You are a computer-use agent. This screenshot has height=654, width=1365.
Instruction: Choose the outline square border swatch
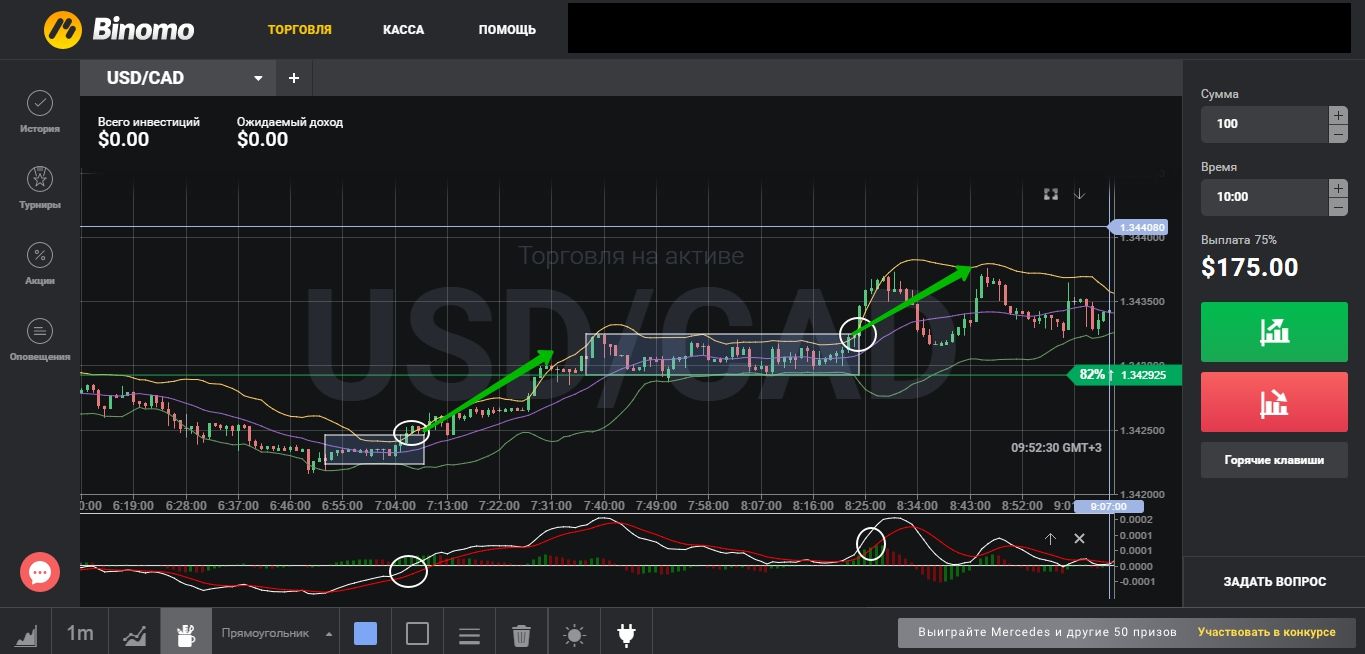click(417, 633)
